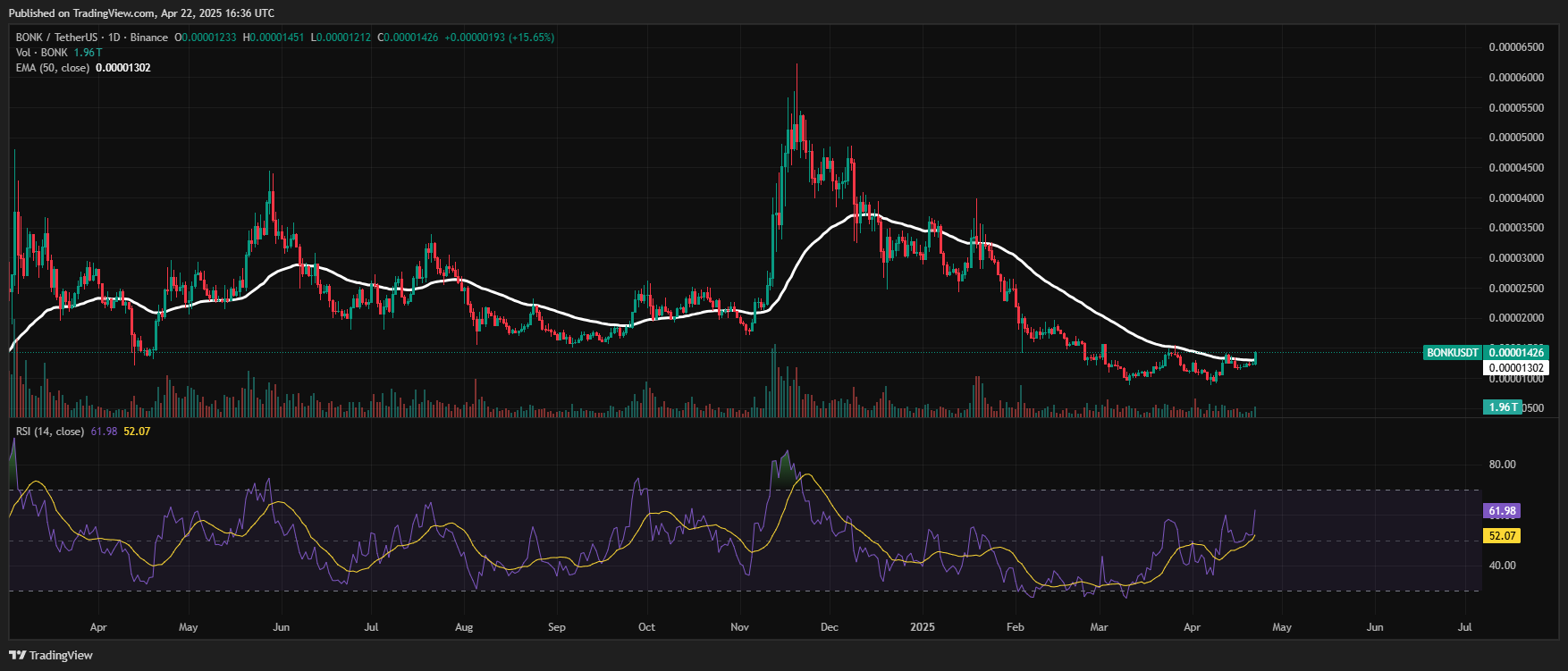Select the EMA (50, close) indicator label
The image size is (1568, 671).
click(x=53, y=68)
